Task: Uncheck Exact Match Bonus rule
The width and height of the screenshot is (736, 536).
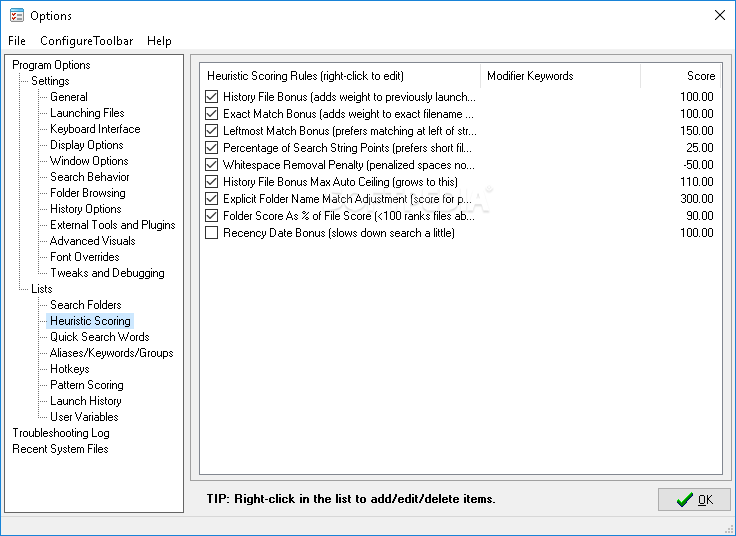Action: click(212, 114)
